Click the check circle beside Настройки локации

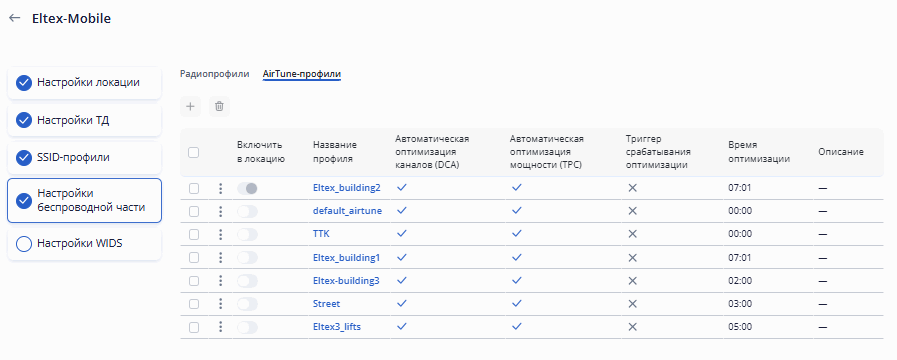point(23,83)
